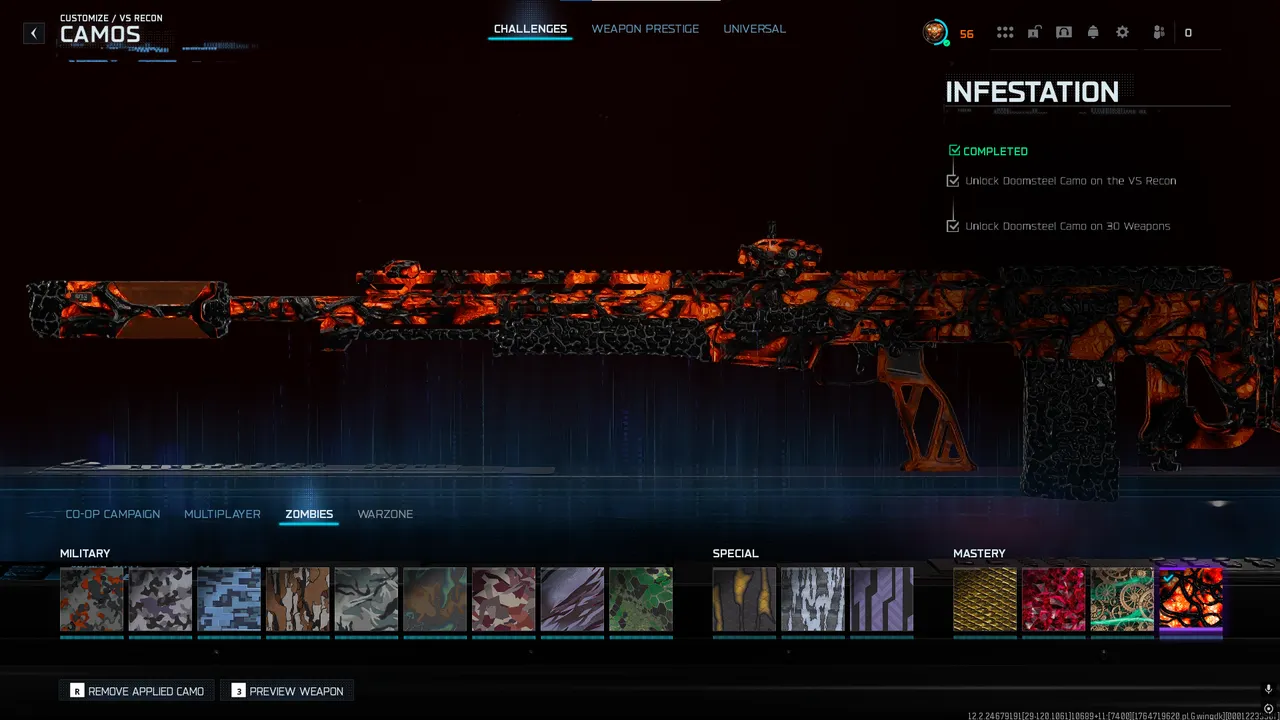1280x720 pixels.
Task: Click the microphone icon at bottom right
Action: [1268, 689]
